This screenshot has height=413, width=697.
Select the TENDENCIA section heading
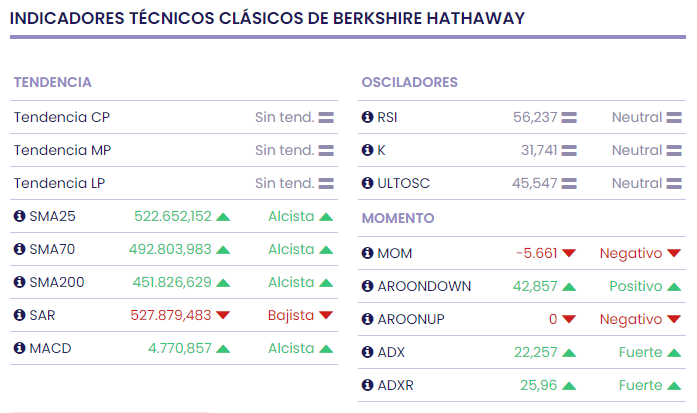(x=53, y=82)
